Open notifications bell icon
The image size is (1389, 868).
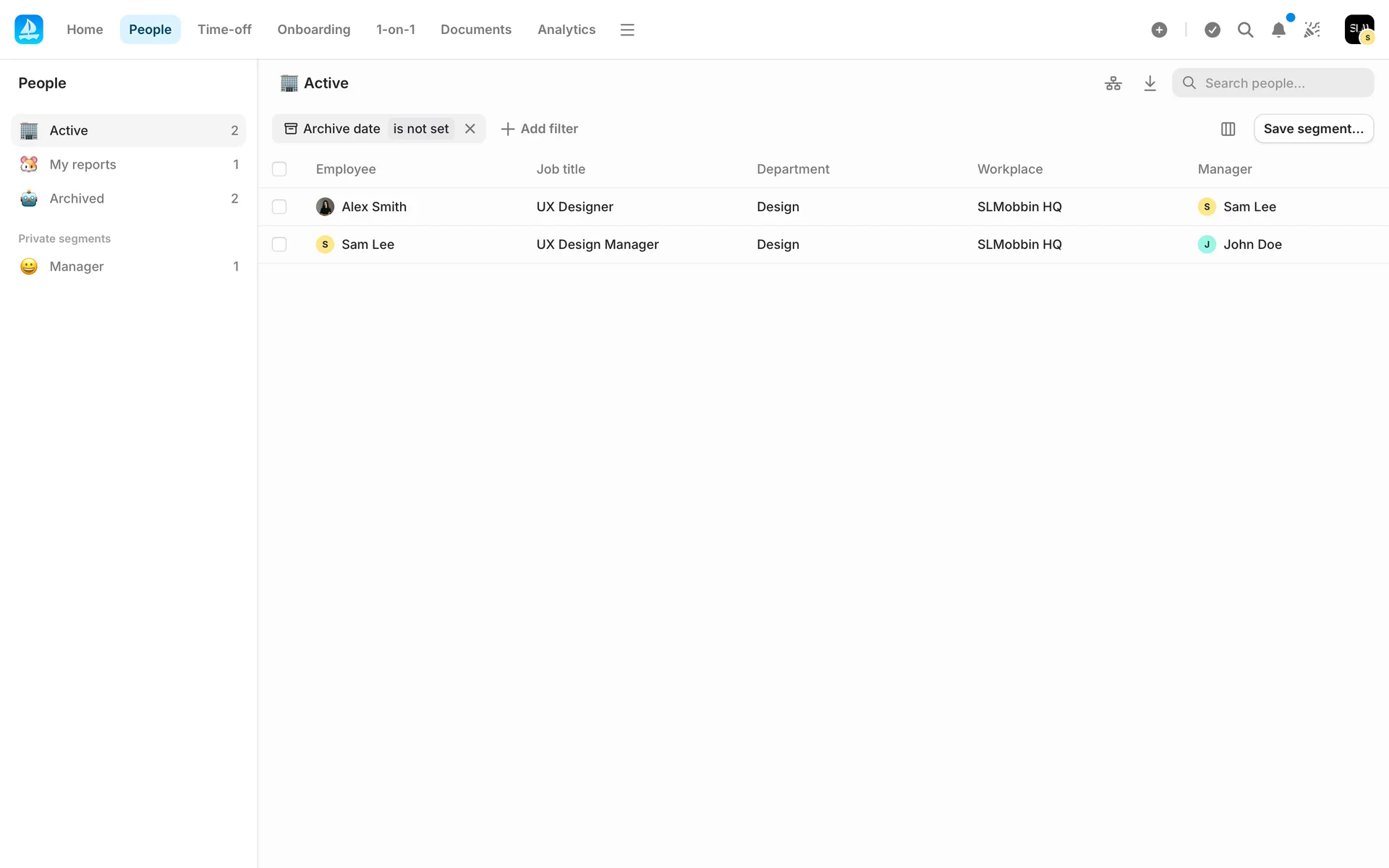pos(1278,30)
